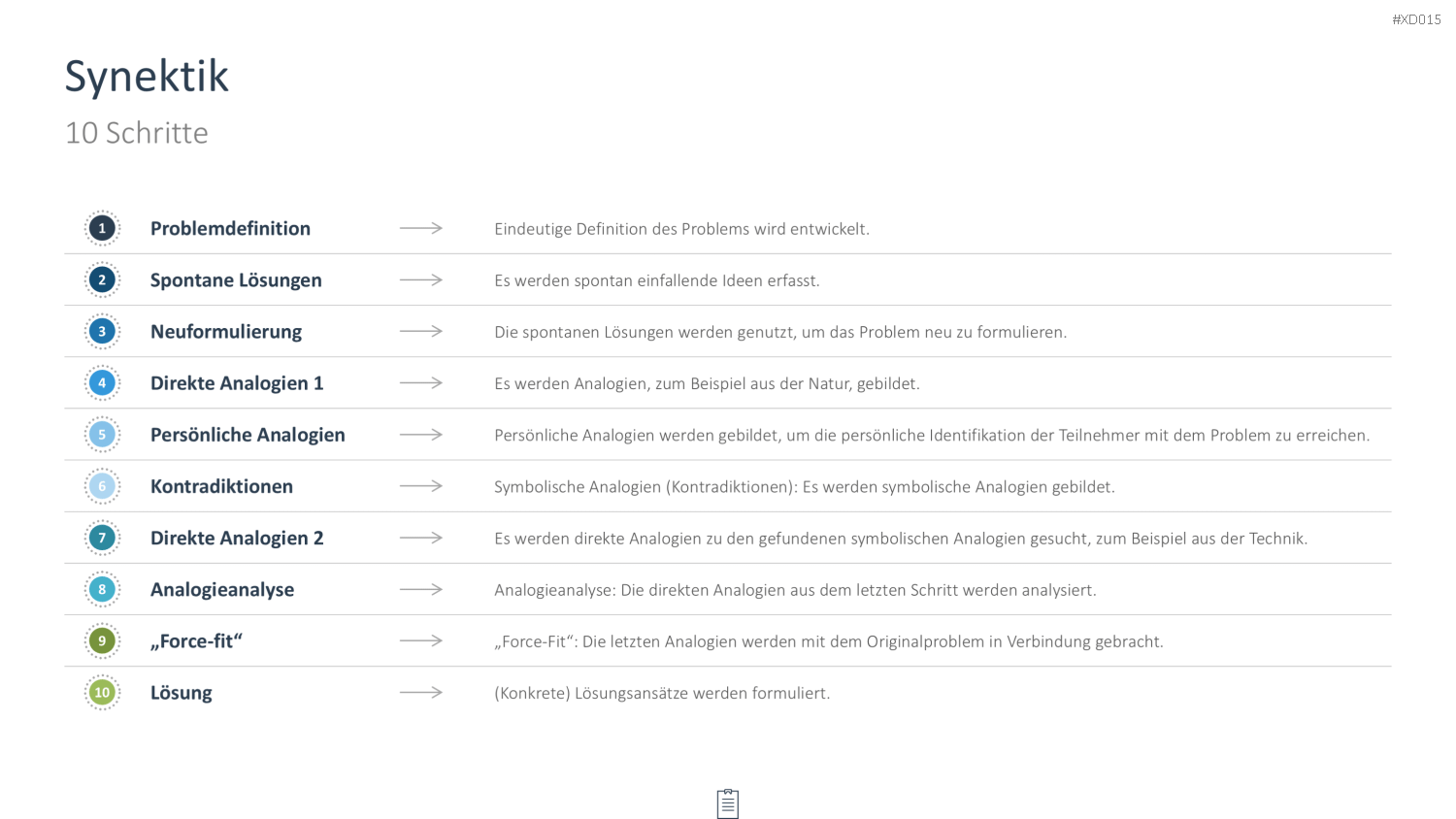
Task: Select the Problemdefinition heading
Action: [x=230, y=228]
